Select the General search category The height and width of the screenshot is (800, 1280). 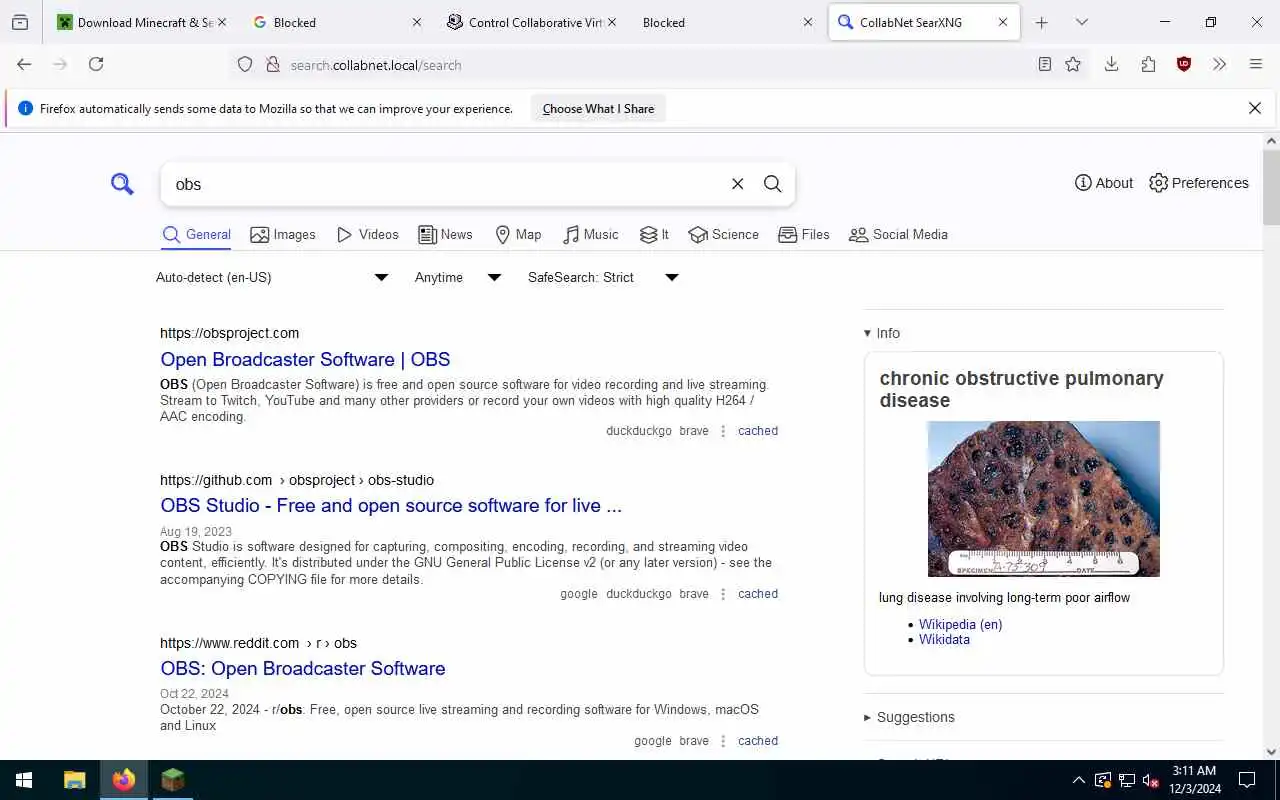coord(197,234)
